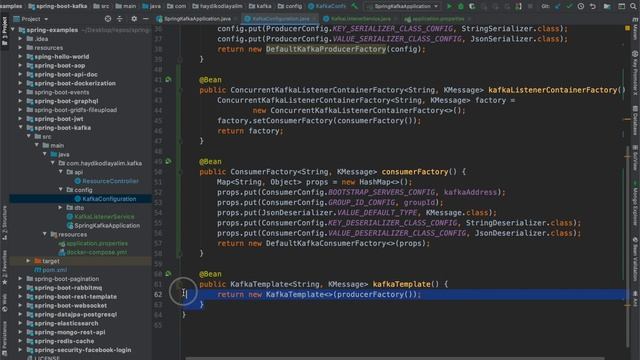Open the Project Structure folder icon
The width and height of the screenshot is (640, 360).
pyautogui.click(x=607, y=6)
